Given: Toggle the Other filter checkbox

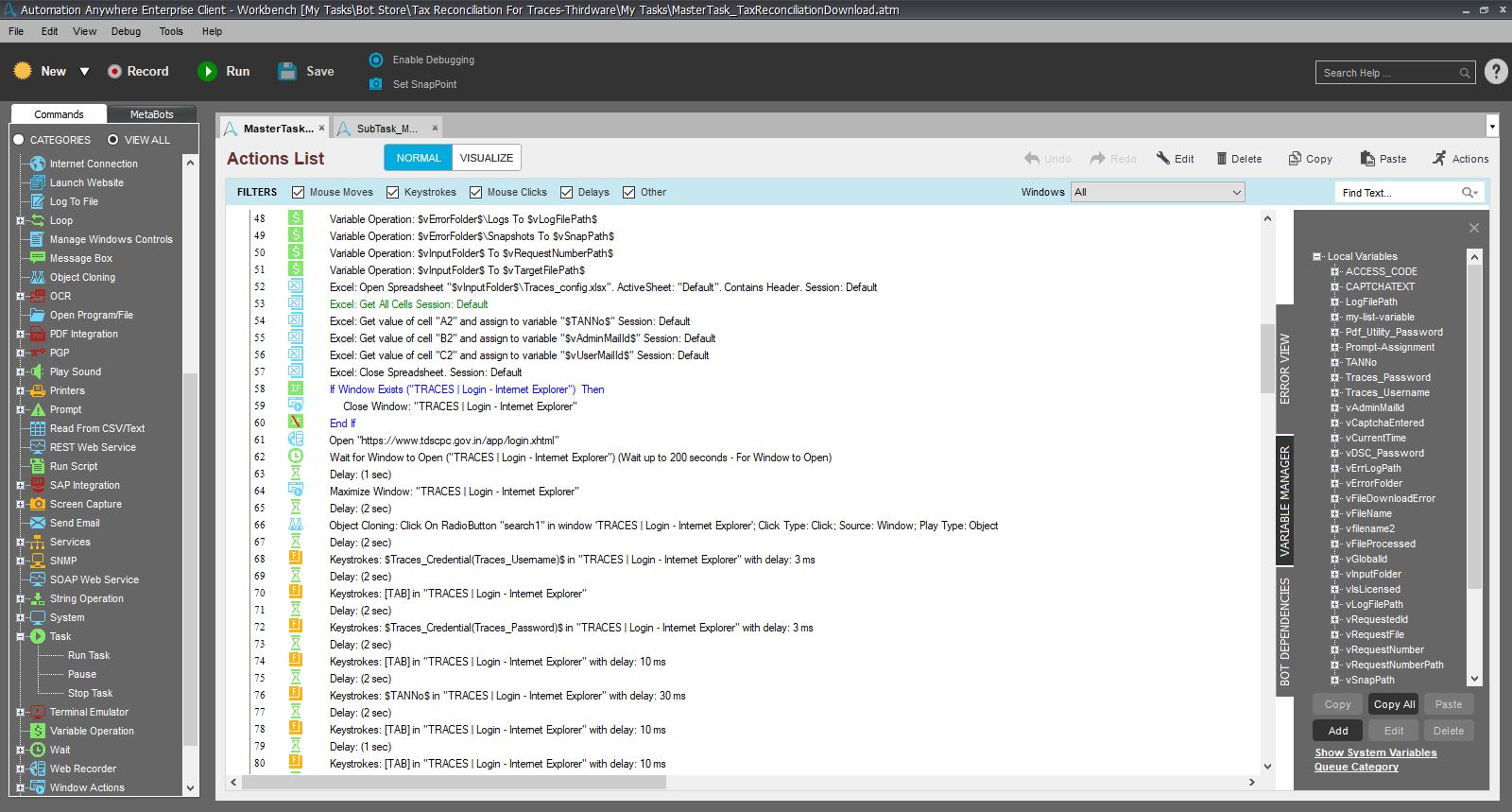Looking at the screenshot, I should [x=628, y=192].
